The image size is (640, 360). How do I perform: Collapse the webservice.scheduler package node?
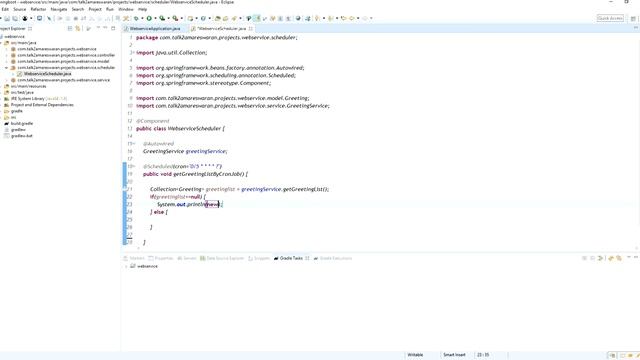(x=6, y=68)
